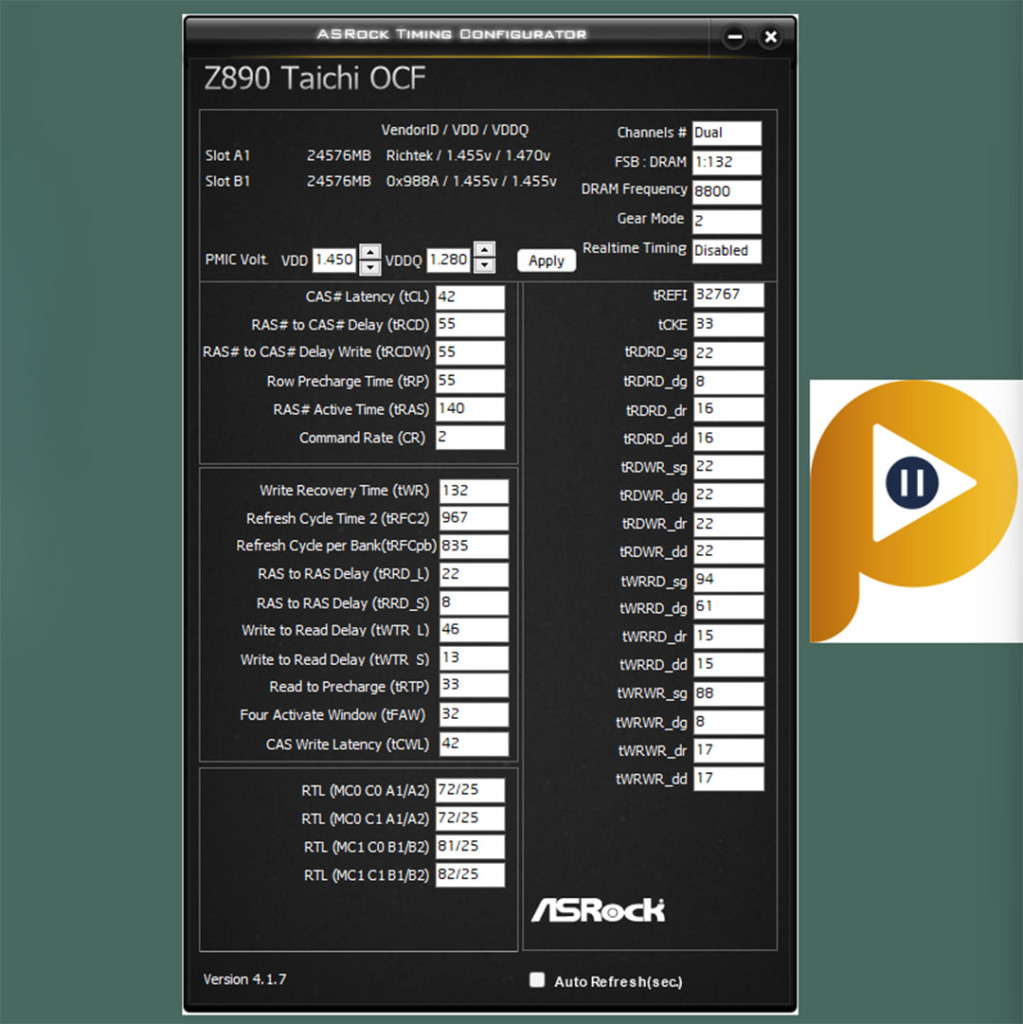Click the pause icon in the orange logo

click(912, 483)
